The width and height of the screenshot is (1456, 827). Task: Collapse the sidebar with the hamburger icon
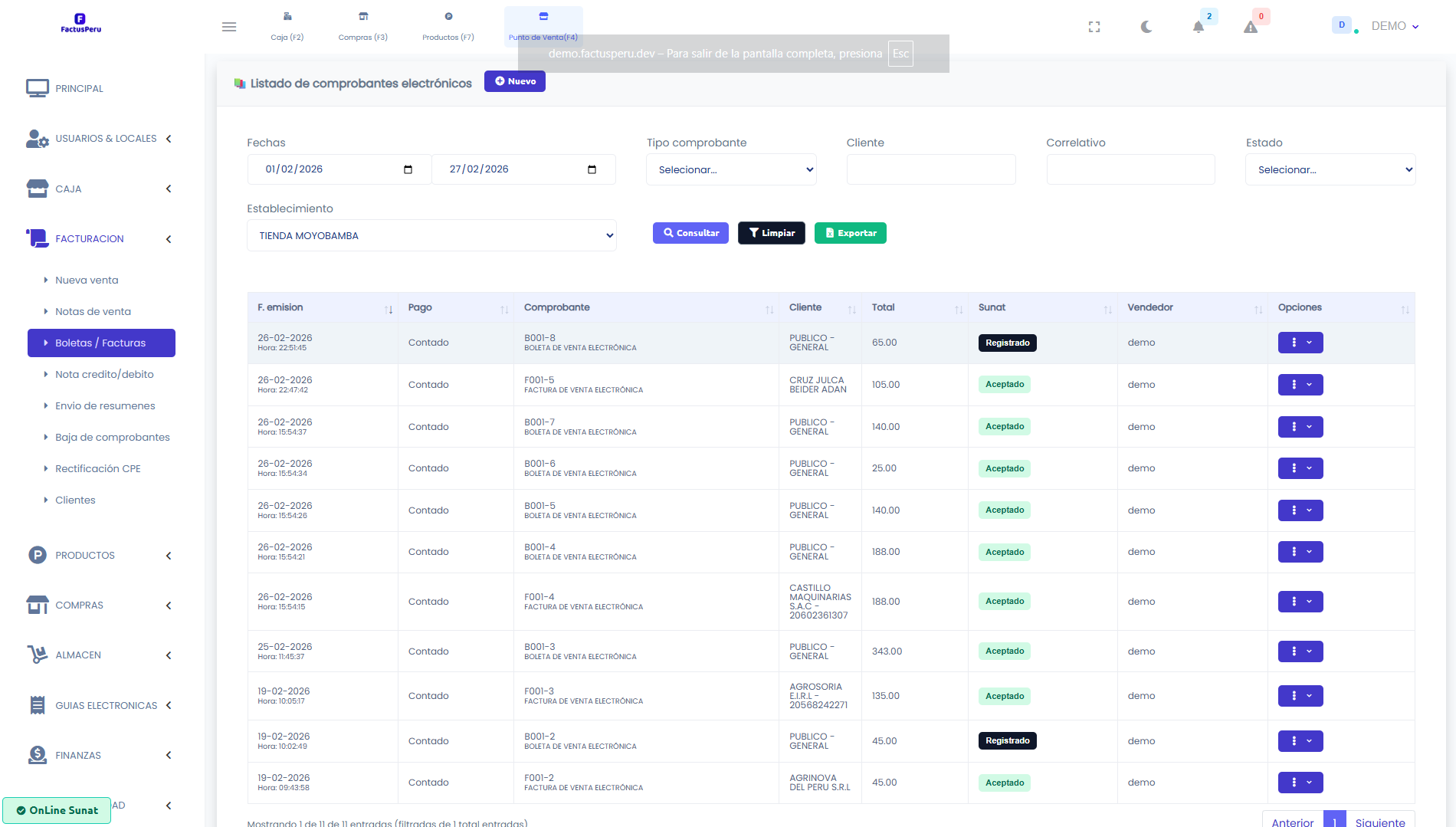click(228, 27)
